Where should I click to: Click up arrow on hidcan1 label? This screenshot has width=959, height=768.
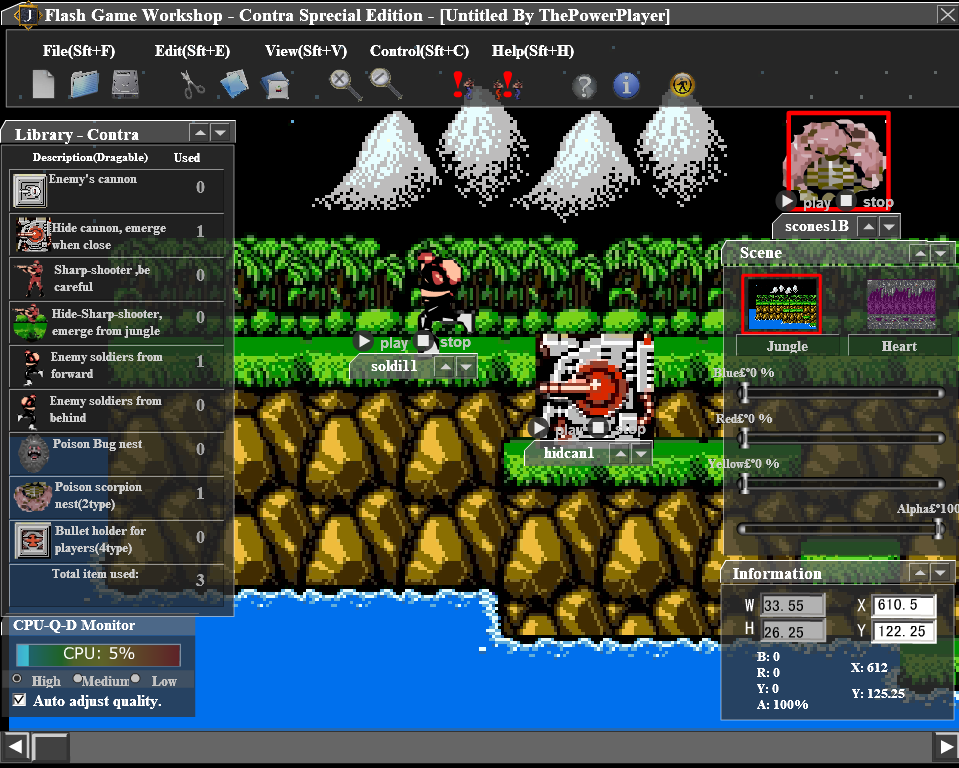[x=621, y=454]
